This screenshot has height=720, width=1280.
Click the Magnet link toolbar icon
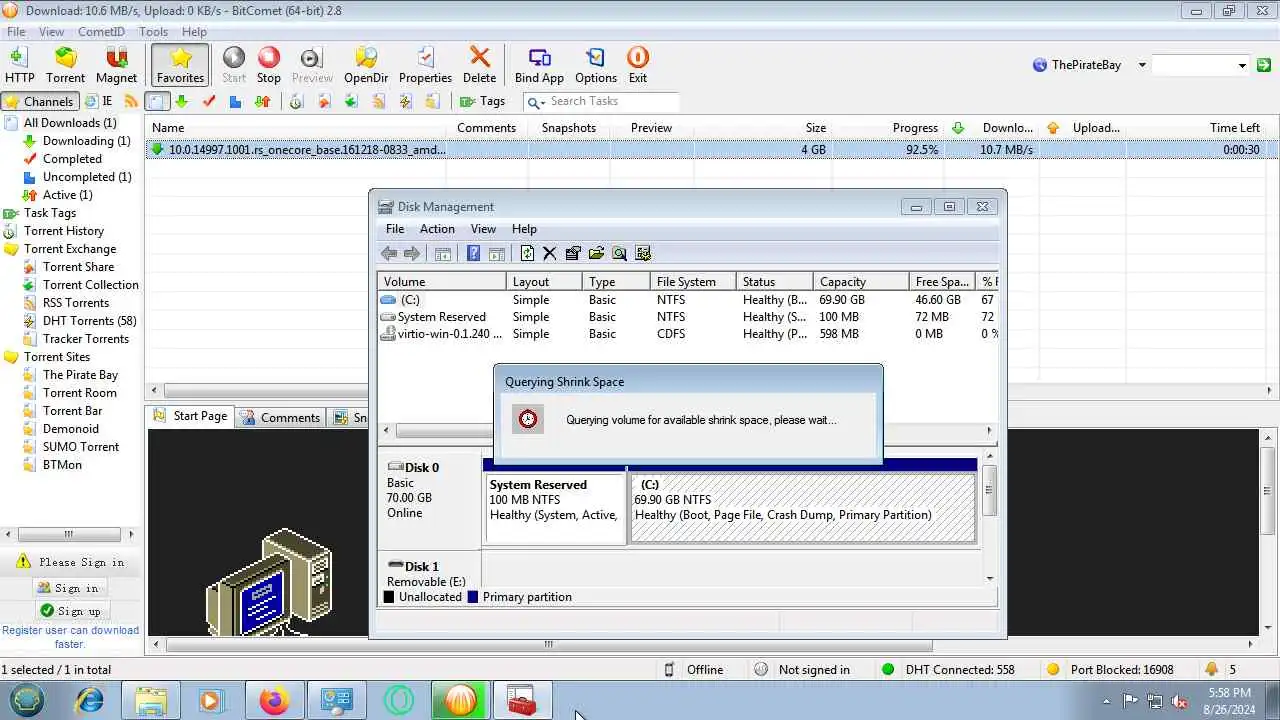click(116, 65)
